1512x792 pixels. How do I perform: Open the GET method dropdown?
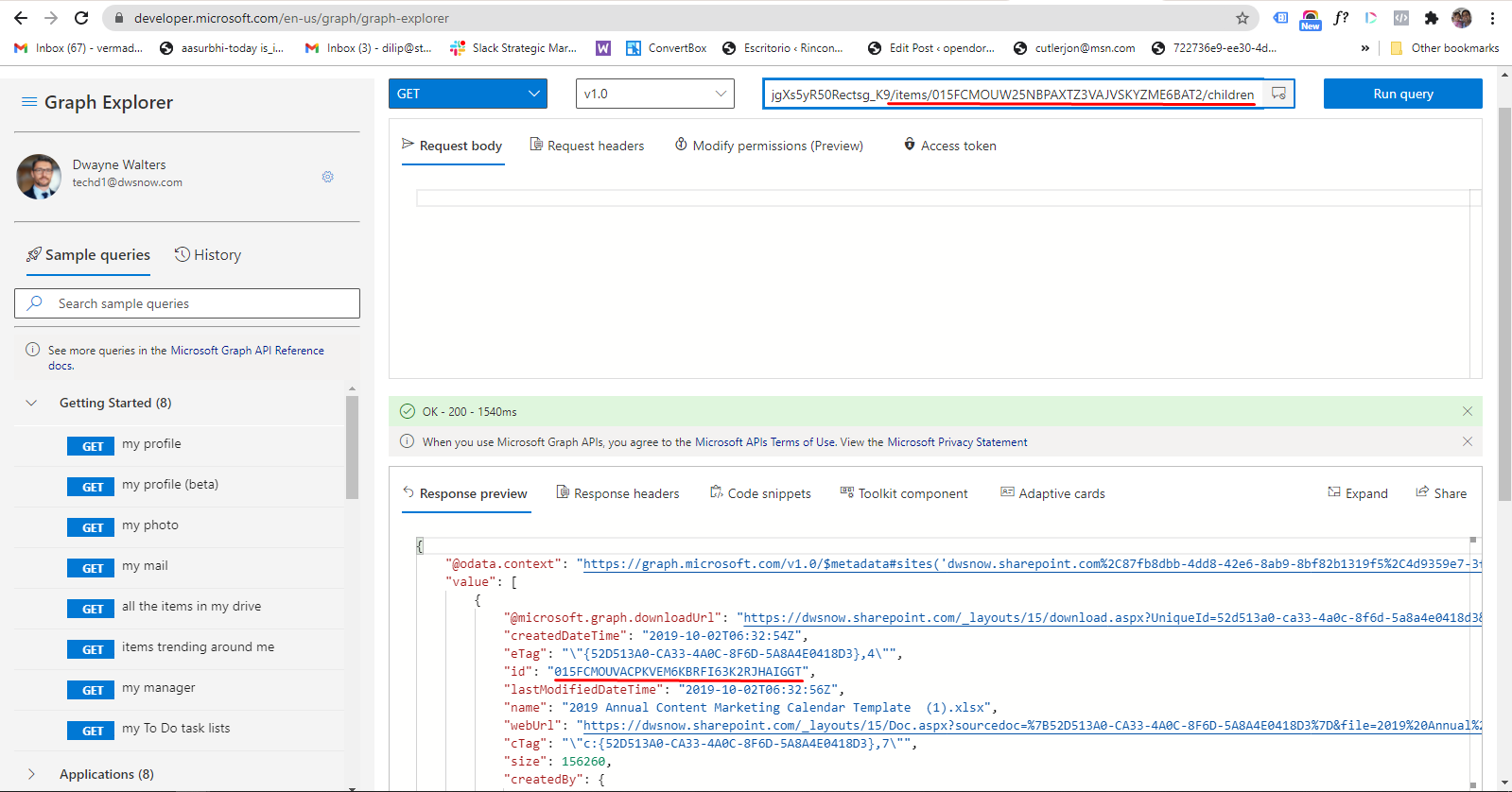[468, 94]
